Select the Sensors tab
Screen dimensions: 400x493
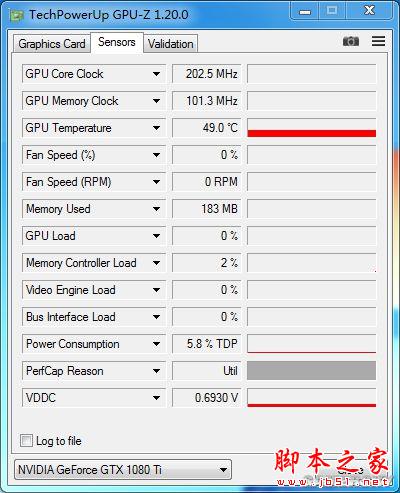click(x=117, y=42)
